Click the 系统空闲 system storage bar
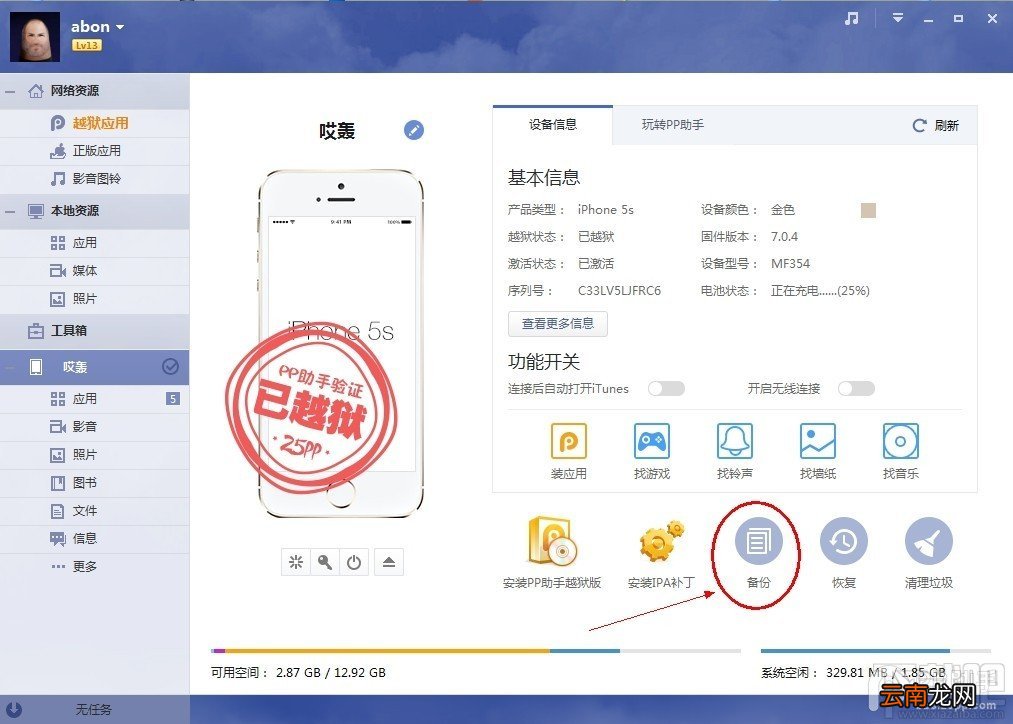 (x=875, y=650)
